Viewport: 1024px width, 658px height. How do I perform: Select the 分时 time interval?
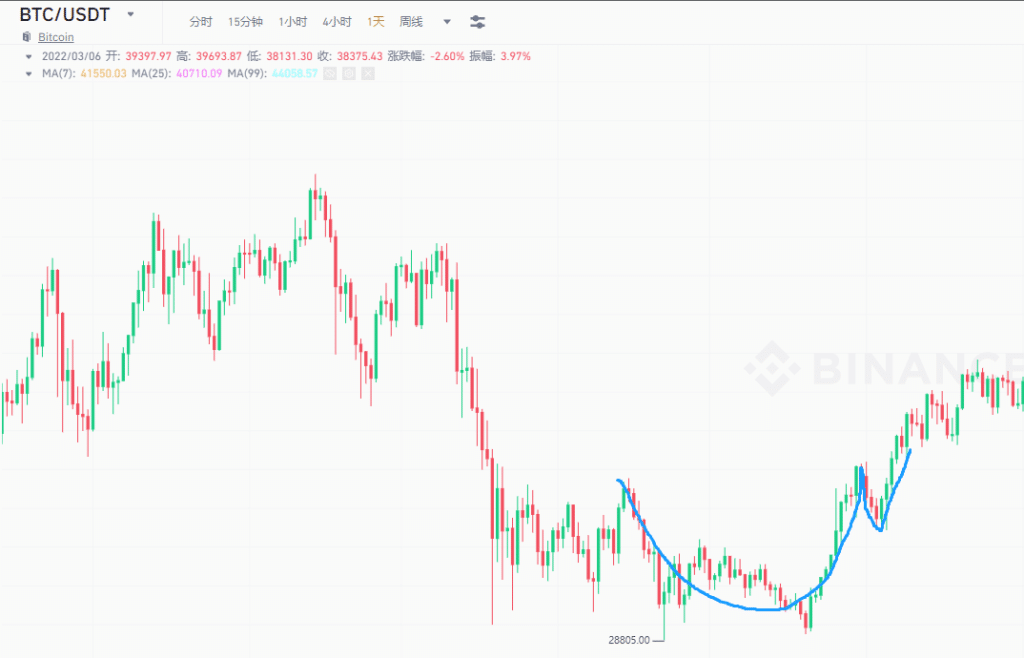201,21
